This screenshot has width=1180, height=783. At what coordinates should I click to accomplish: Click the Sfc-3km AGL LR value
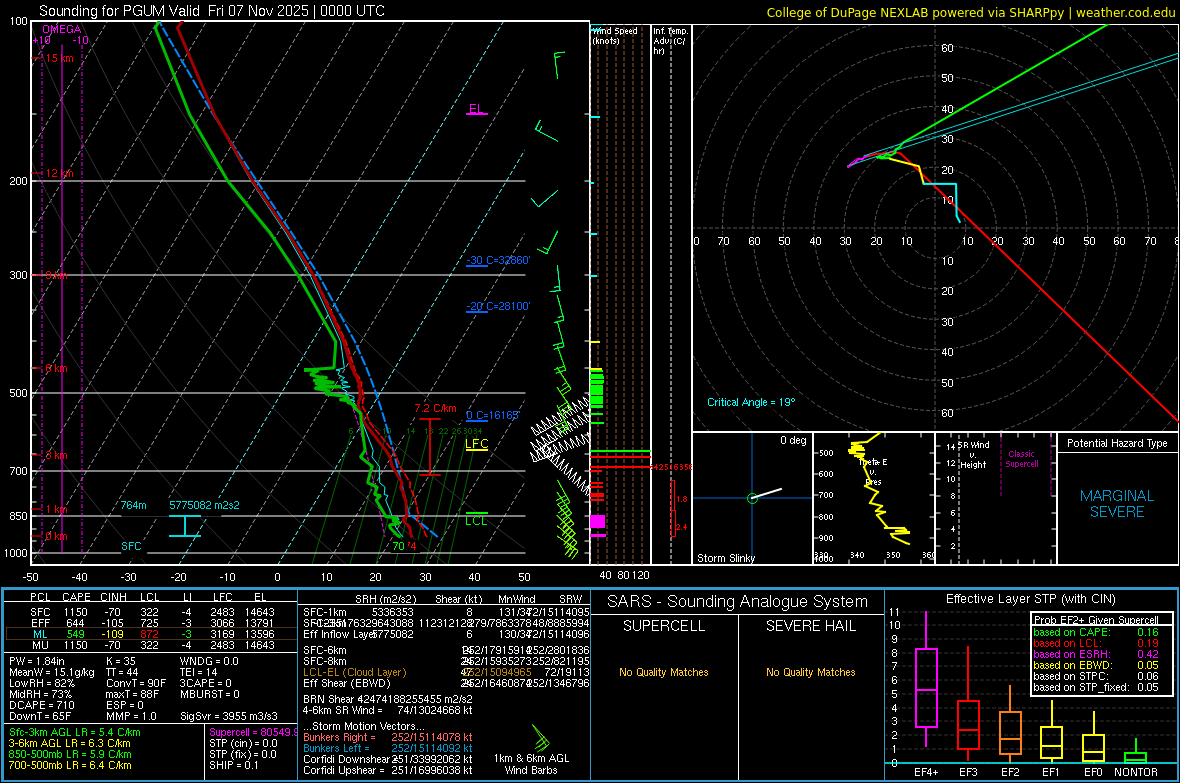point(75,732)
